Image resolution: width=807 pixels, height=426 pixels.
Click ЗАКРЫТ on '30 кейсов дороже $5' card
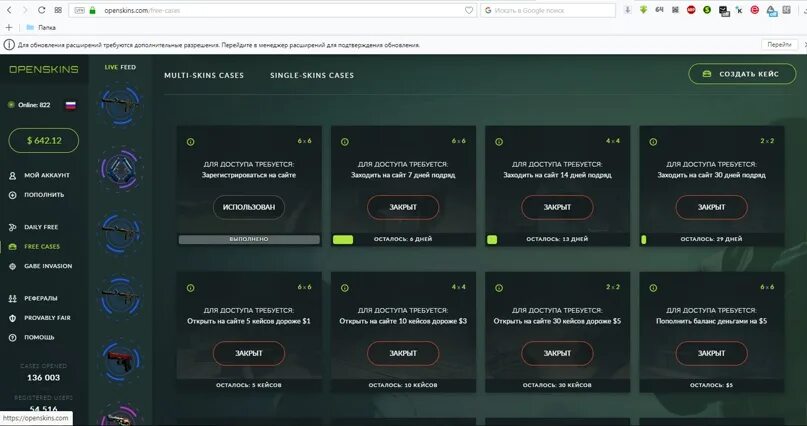click(x=557, y=353)
